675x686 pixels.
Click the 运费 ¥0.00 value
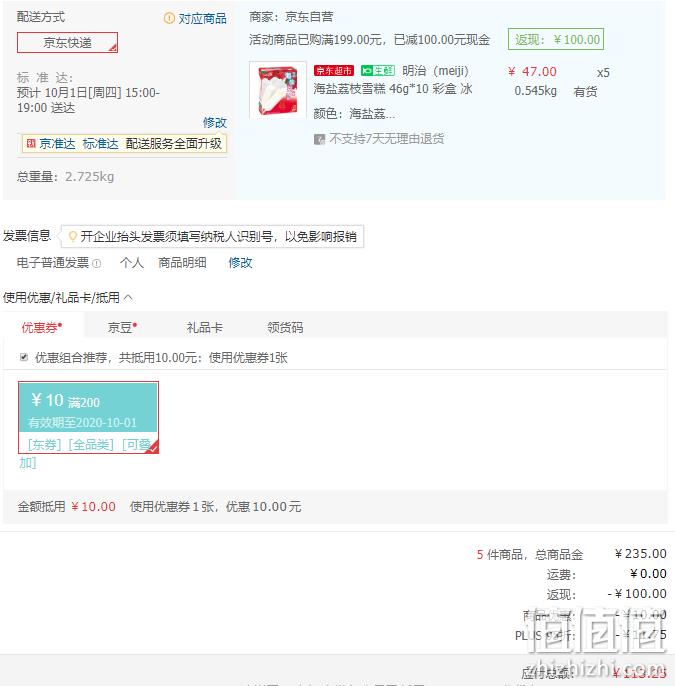click(x=648, y=574)
